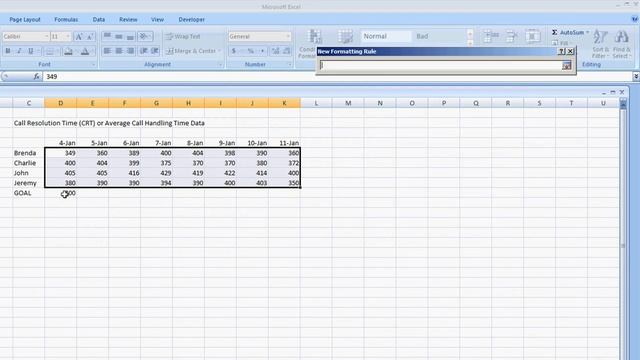Click the Insert cells icon
The height and width of the screenshot is (360, 640).
point(491,37)
